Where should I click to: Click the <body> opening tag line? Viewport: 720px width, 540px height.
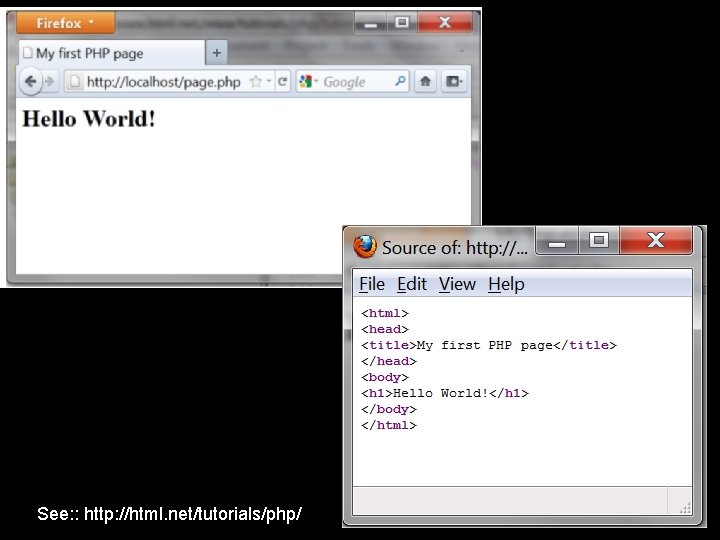pos(385,377)
